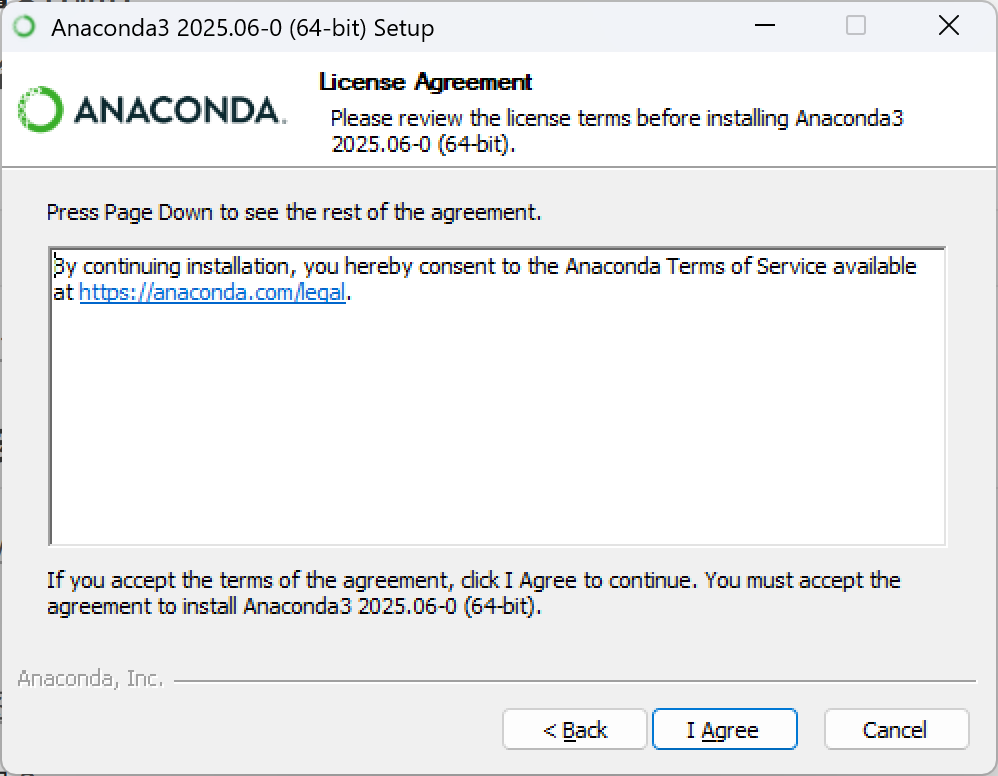Click the 'Press Page Down' instruction text
The image size is (998, 776).
(294, 212)
